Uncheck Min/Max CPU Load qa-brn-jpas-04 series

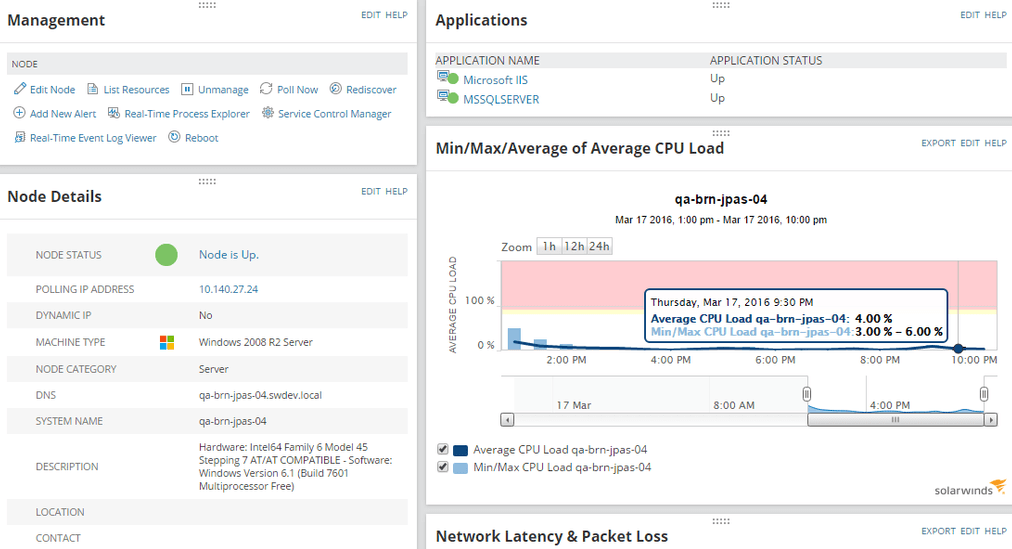point(443,466)
